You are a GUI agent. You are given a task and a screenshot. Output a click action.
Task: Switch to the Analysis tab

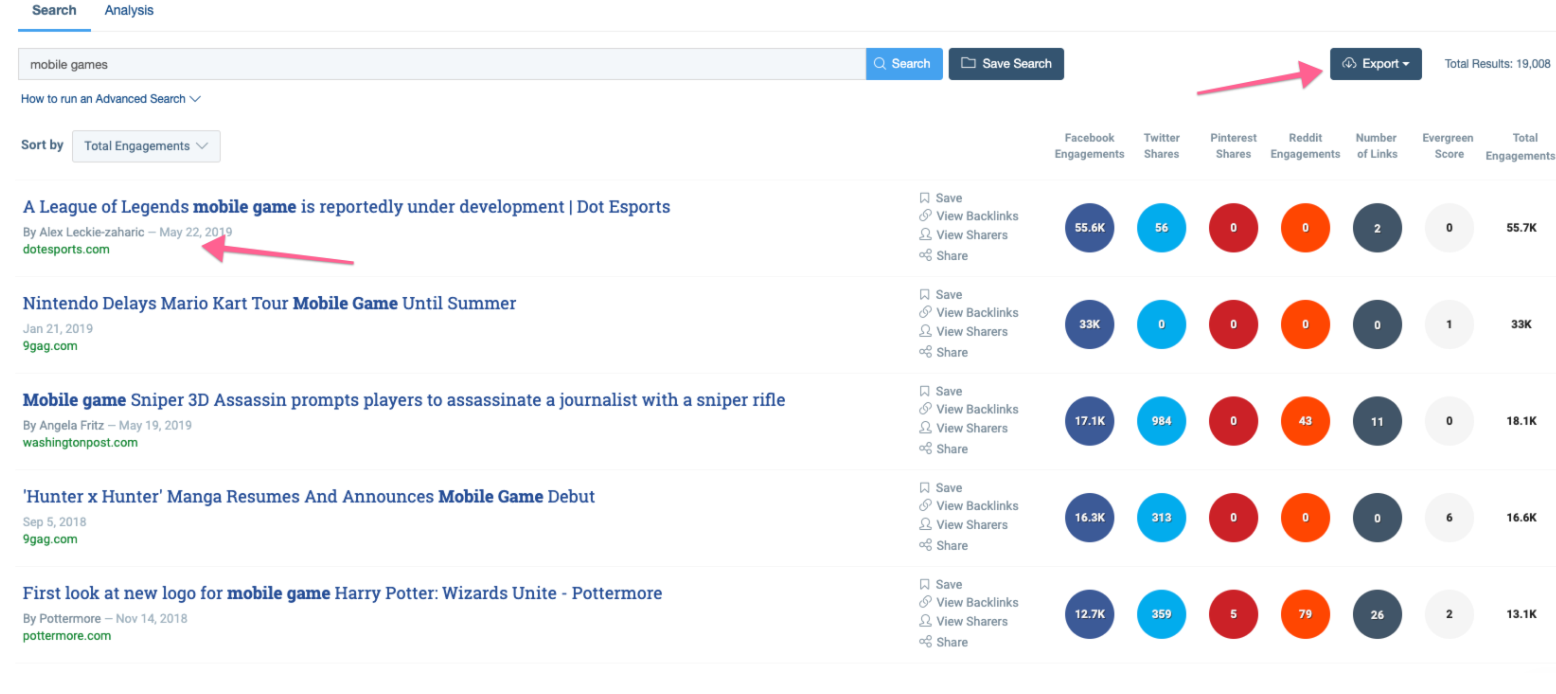pyautogui.click(x=129, y=11)
